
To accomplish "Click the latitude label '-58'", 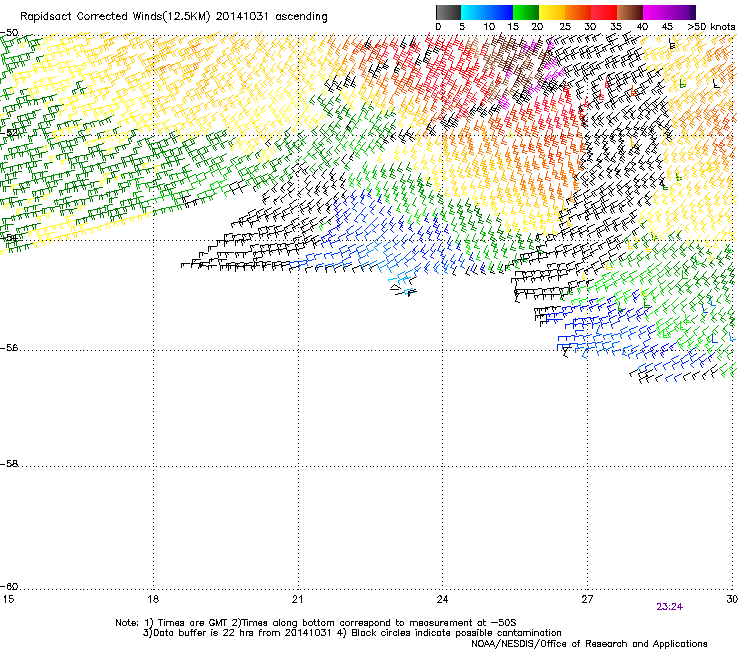I will pos(9,464).
